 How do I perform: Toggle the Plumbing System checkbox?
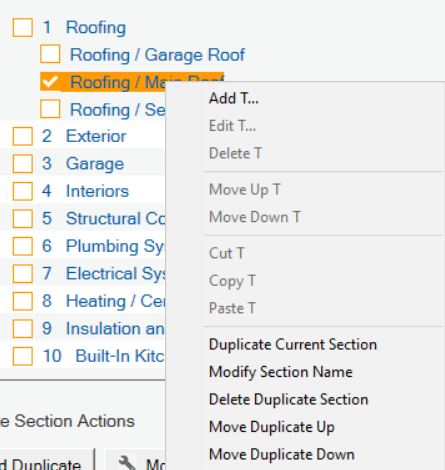[x=23, y=246]
